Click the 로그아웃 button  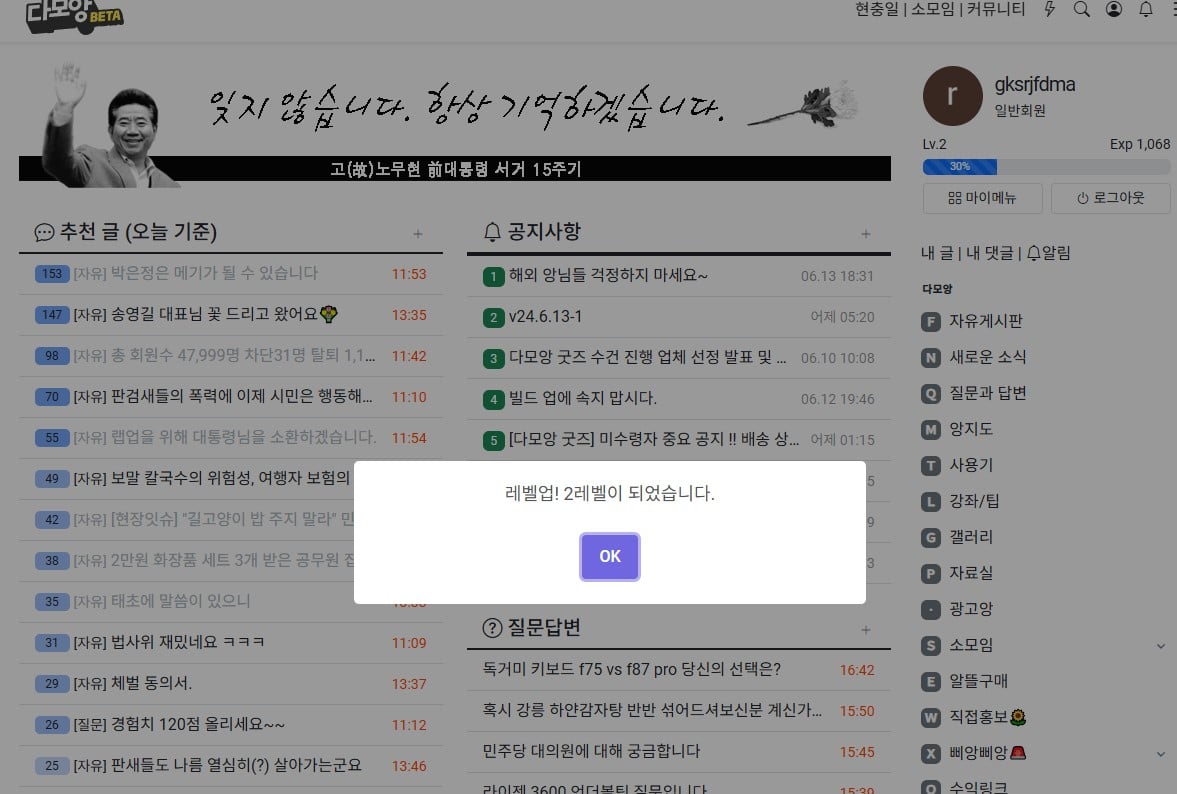click(1110, 198)
